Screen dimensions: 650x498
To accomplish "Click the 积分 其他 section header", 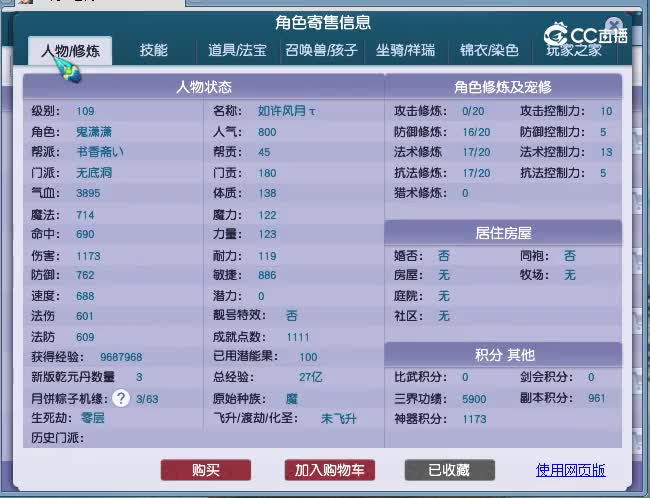I will 503,355.
